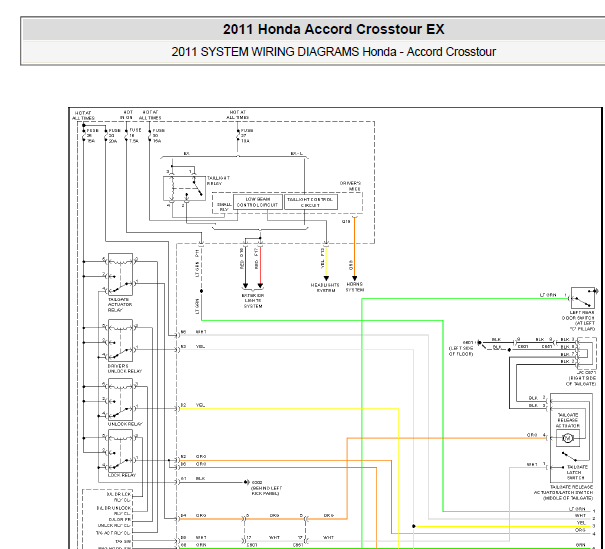The height and width of the screenshot is (549, 605).
Task: Select the TAILLIGHT RELAY label
Action: point(218,181)
